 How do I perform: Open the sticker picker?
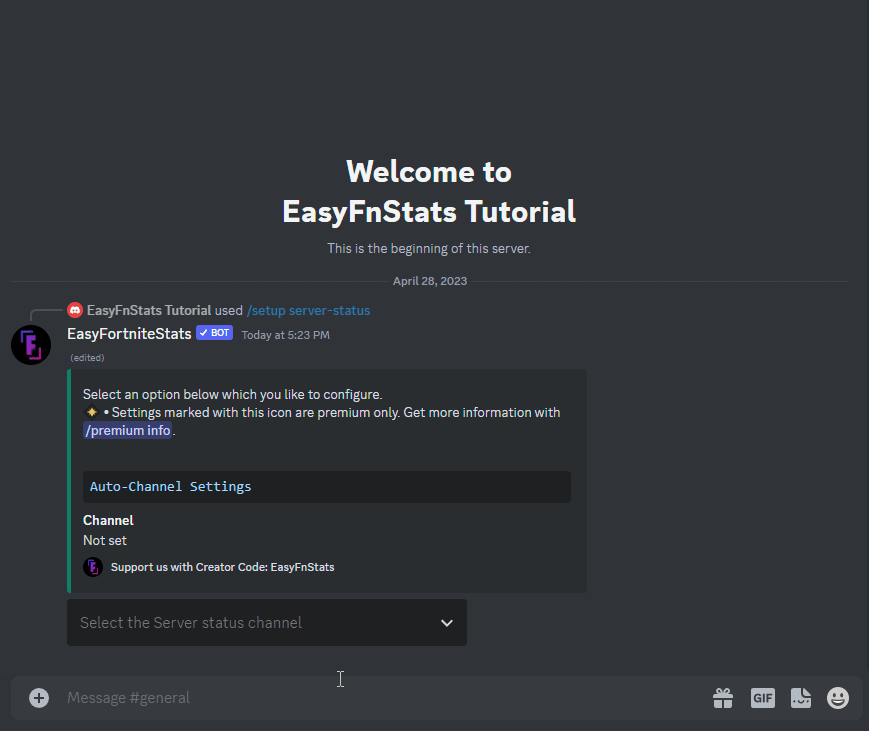800,698
